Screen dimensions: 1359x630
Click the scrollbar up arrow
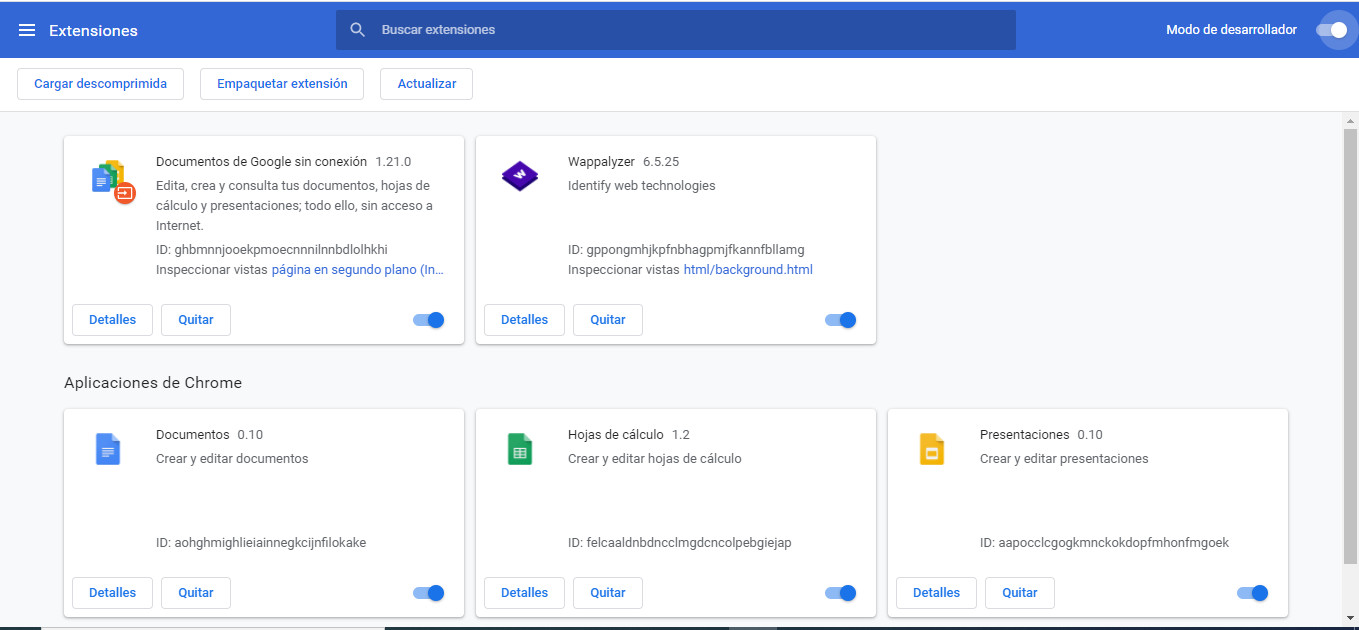pyautogui.click(x=1350, y=120)
